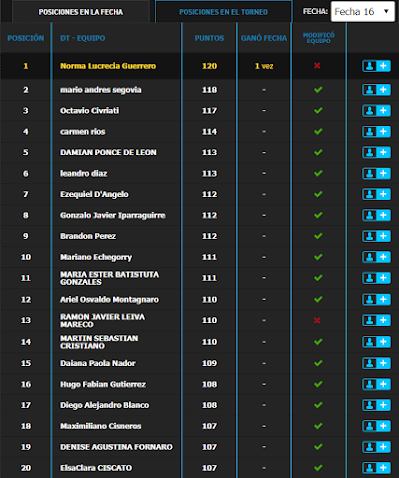
Task: Add Maximiliano Cisneros using user-plus icon
Action: pos(376,426)
